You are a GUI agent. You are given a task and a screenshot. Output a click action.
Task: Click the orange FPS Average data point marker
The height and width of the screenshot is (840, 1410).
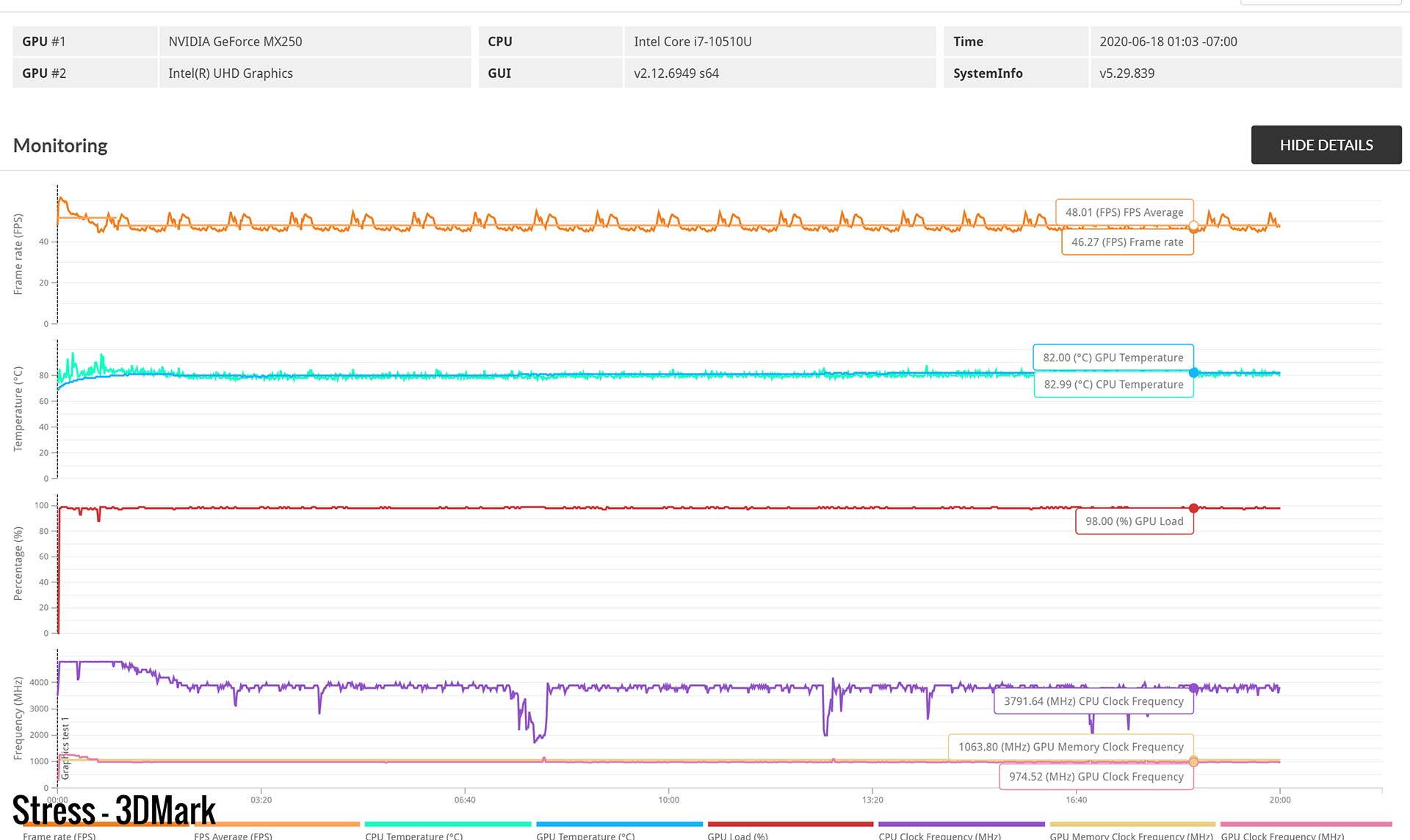coord(1193,226)
